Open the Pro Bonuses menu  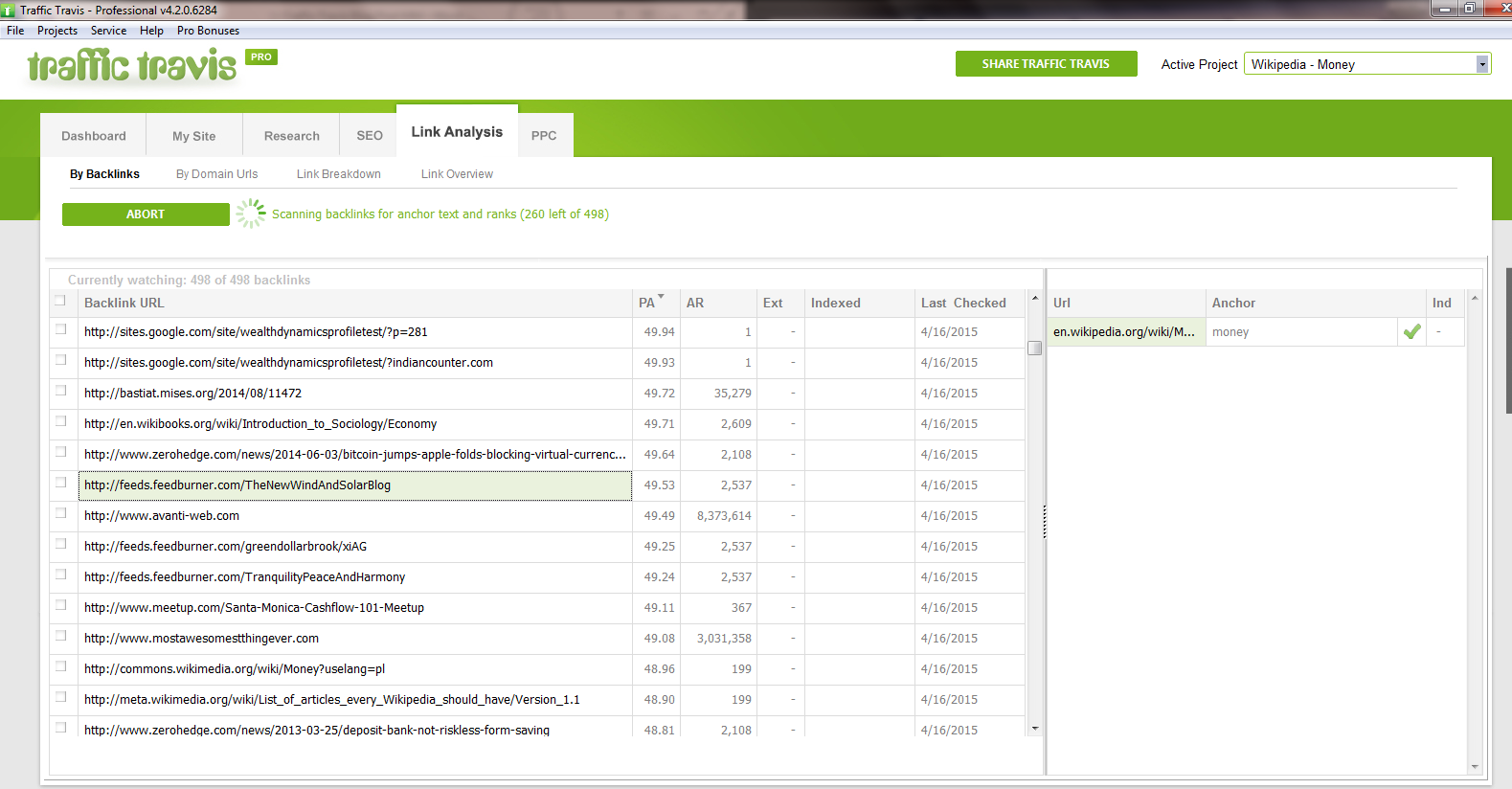(x=208, y=31)
